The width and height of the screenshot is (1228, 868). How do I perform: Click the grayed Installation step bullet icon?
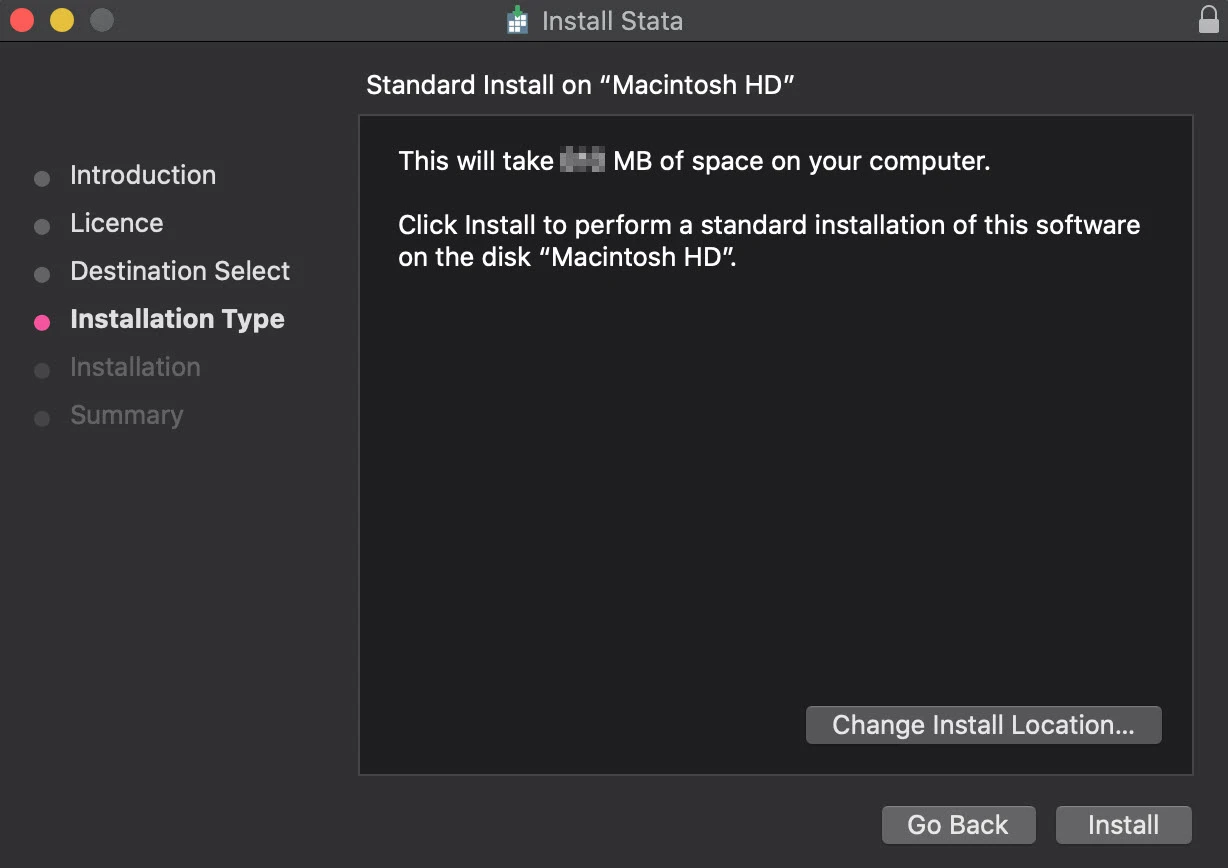(x=42, y=370)
